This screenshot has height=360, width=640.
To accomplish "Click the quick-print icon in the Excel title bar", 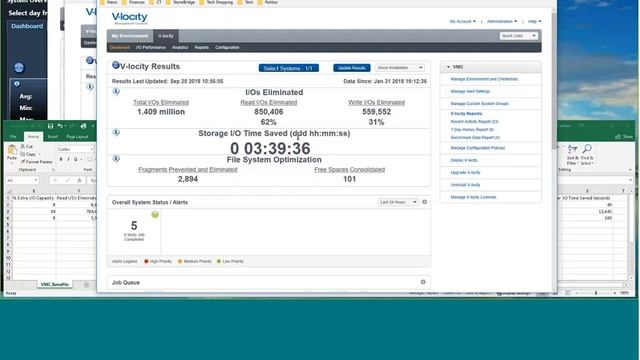I will click(83, 126).
